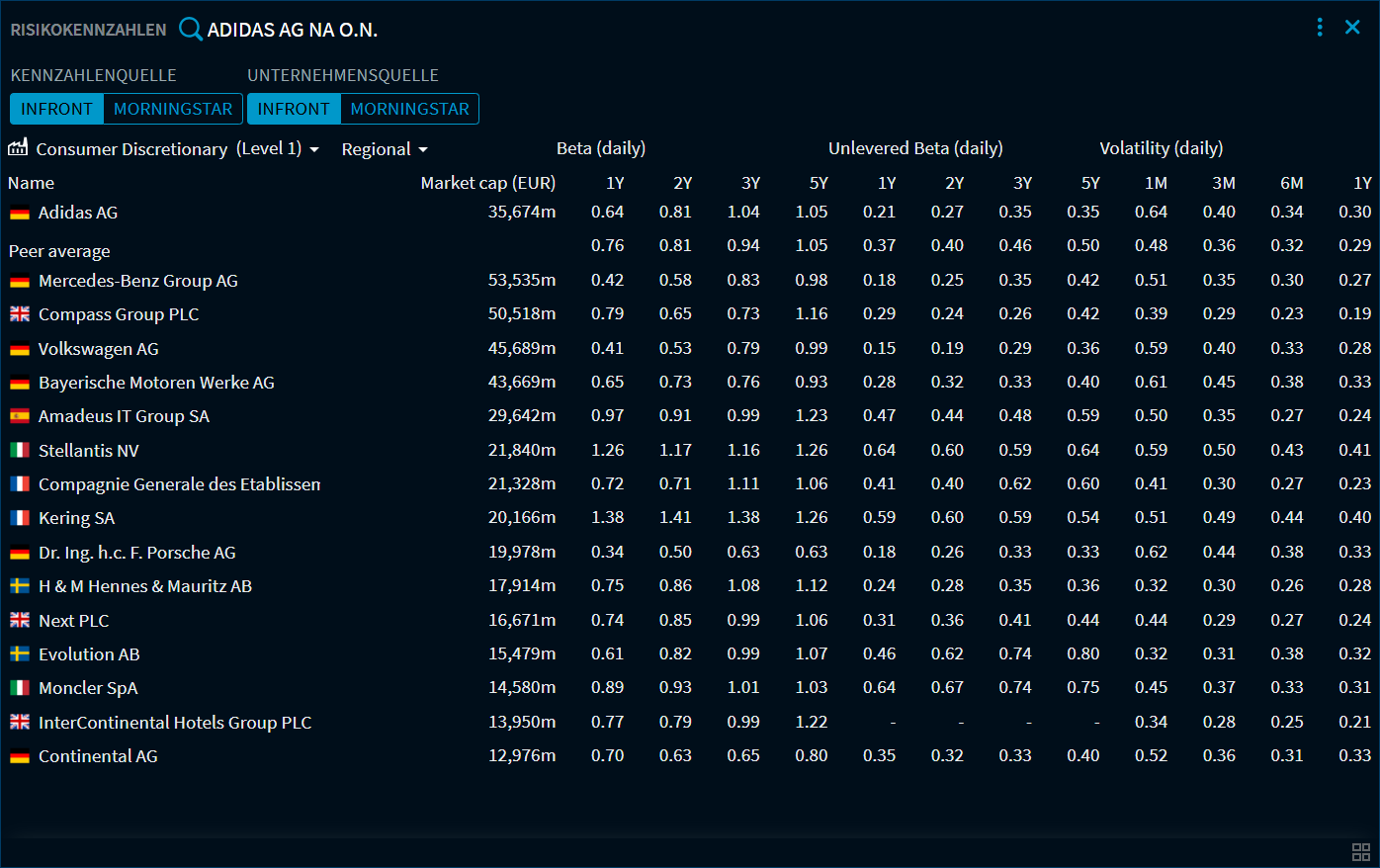This screenshot has width=1380, height=868.
Task: Click the Swedish flag next to Evolution AB
Action: [x=18, y=653]
